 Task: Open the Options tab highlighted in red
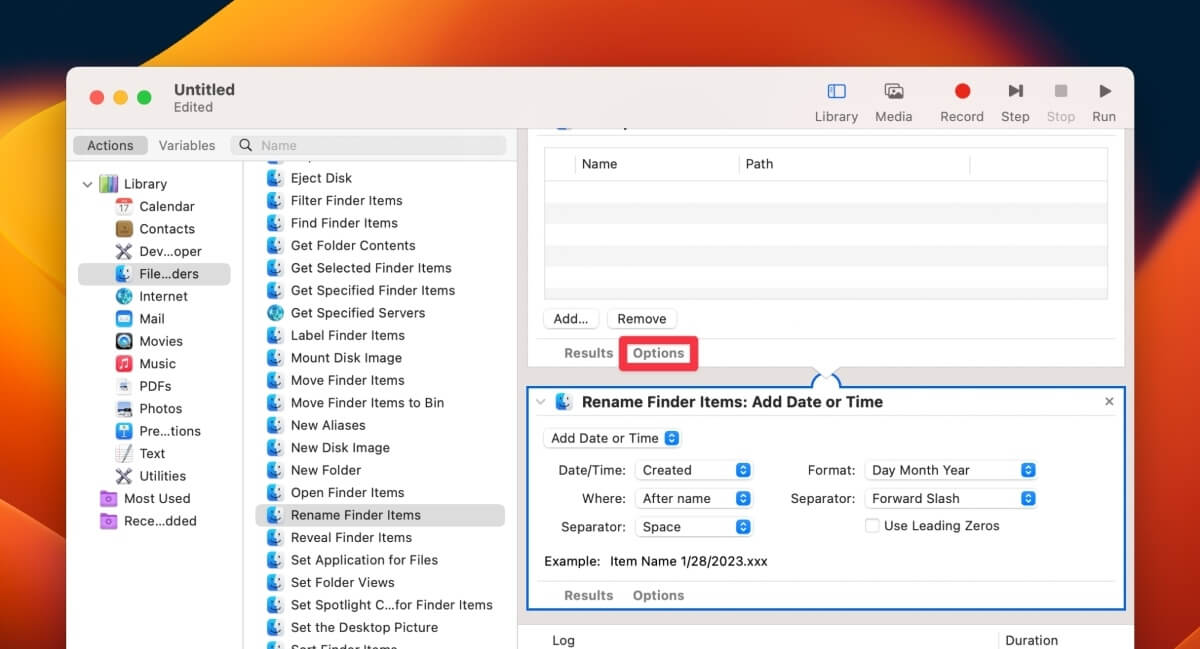pos(658,352)
